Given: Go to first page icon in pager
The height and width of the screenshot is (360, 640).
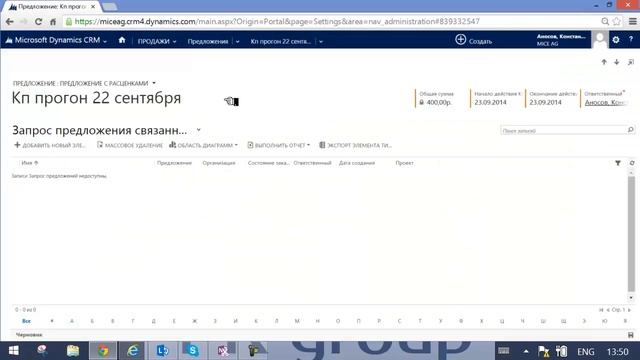Looking at the screenshot, I should pos(601,310).
